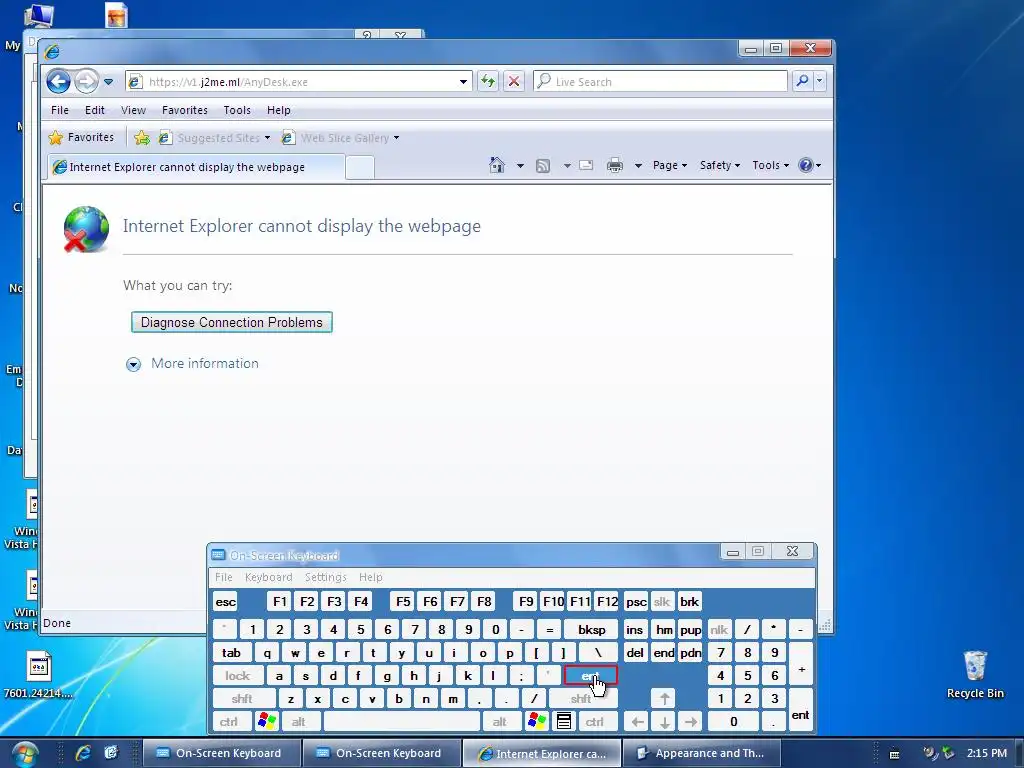Screen dimensions: 1024x768
Task: Open the Favorites menu in the menu bar
Action: (185, 110)
